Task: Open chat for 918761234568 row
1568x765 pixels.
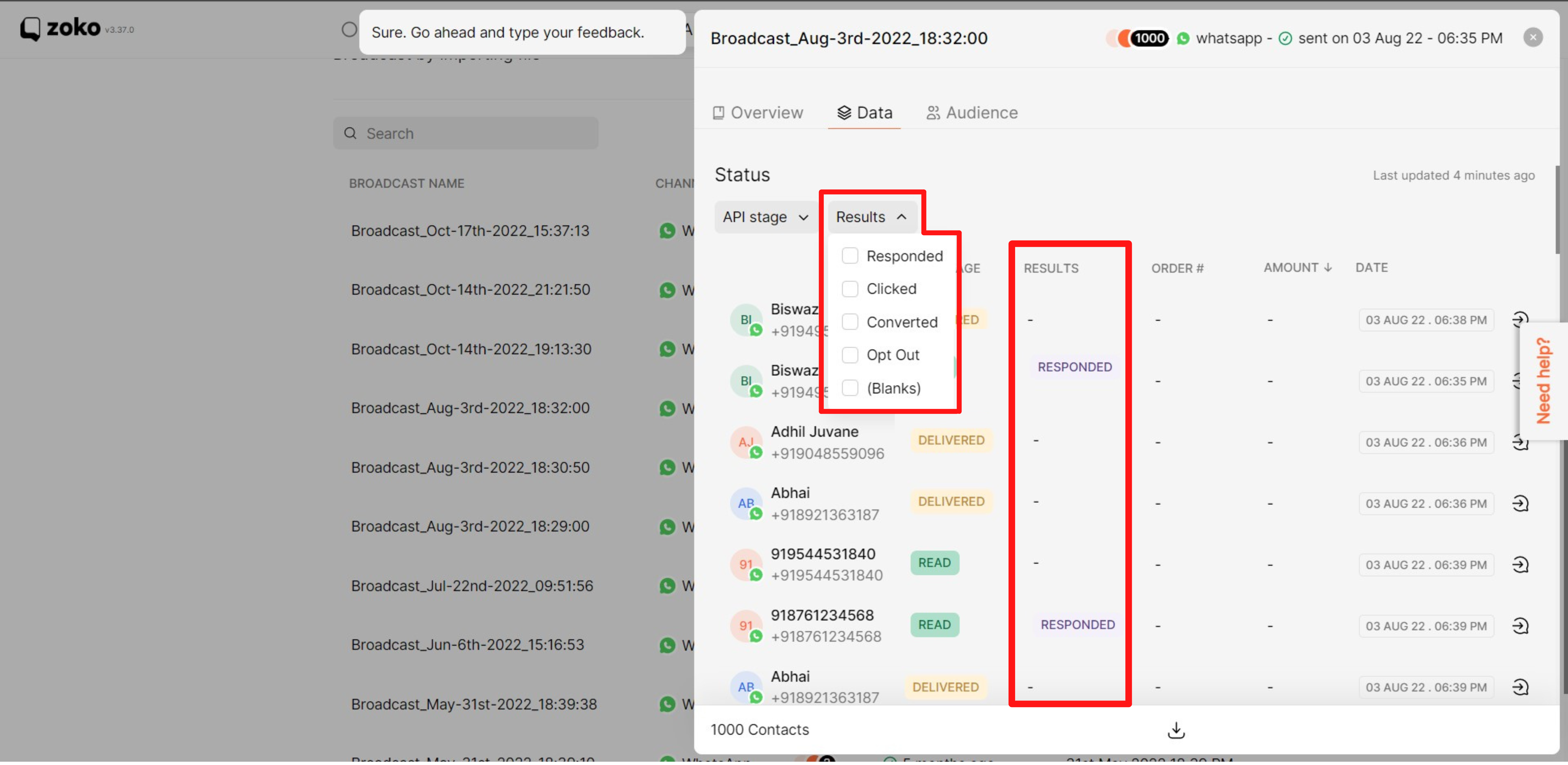Action: 1520,626
